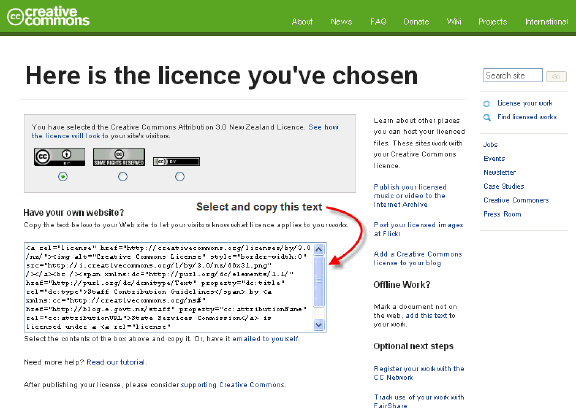Click the Have your own website? heading
Image resolution: width=576 pixels, height=416 pixels.
[x=73, y=213]
